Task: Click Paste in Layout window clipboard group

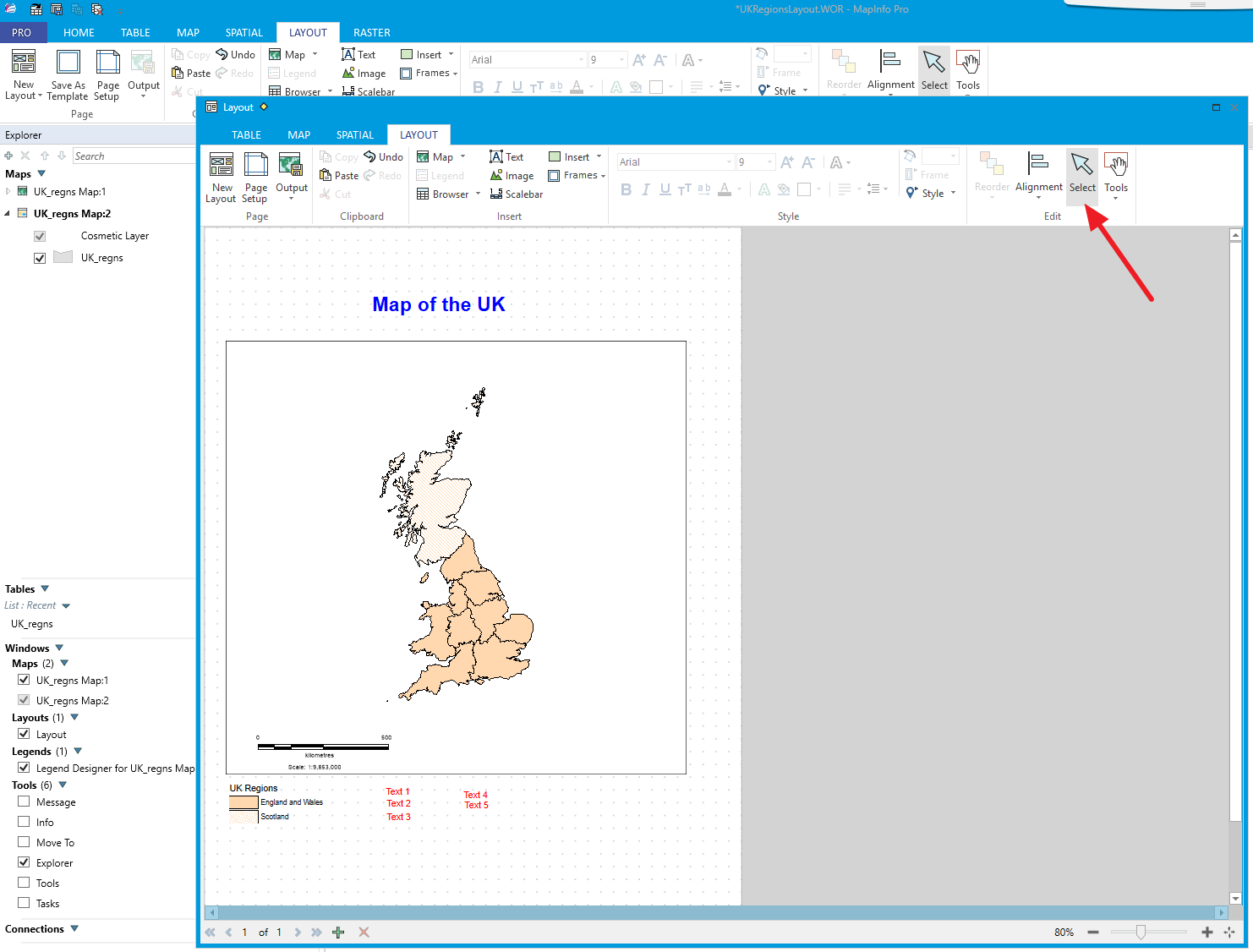Action: (x=339, y=176)
